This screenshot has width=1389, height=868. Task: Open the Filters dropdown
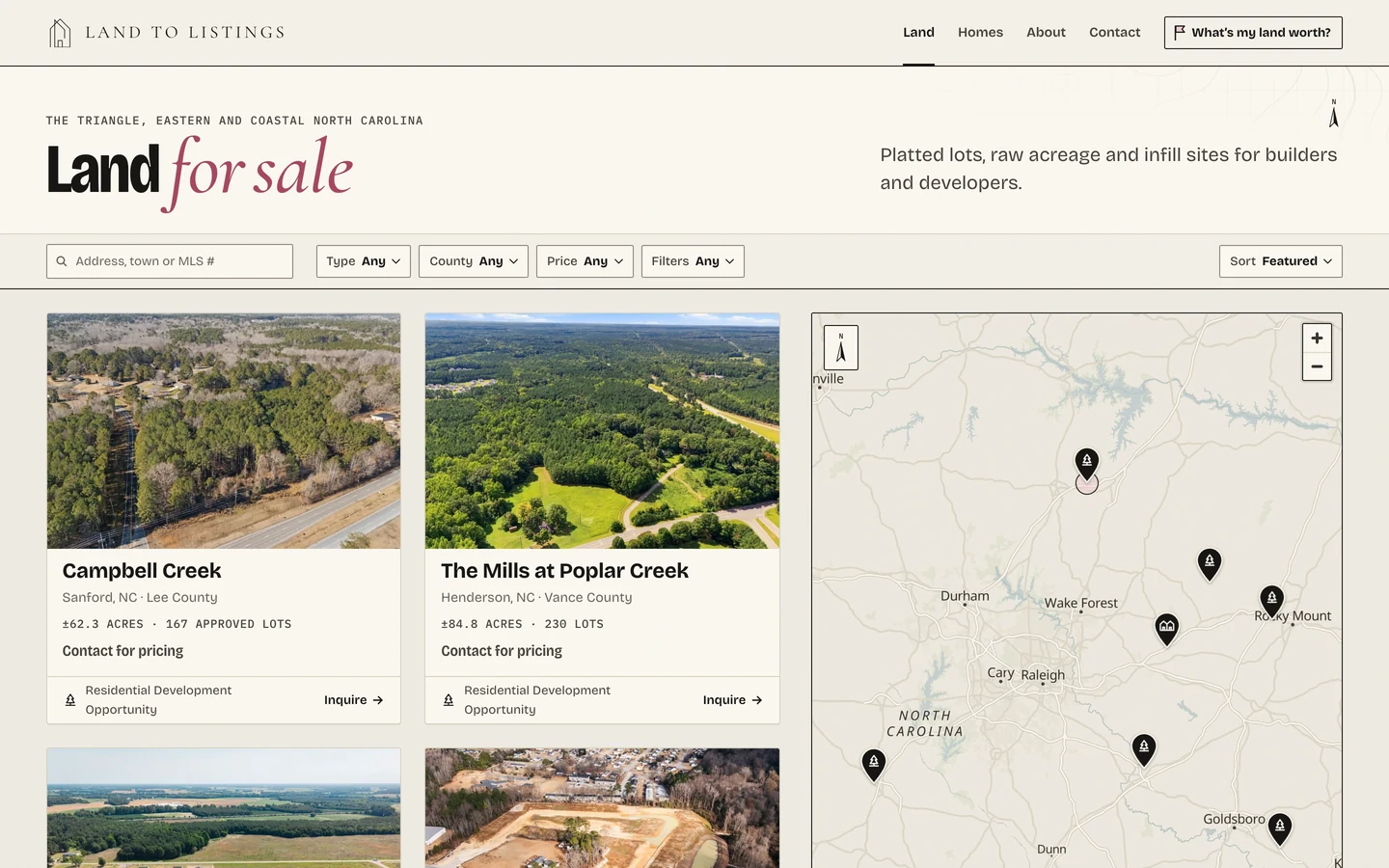[693, 261]
